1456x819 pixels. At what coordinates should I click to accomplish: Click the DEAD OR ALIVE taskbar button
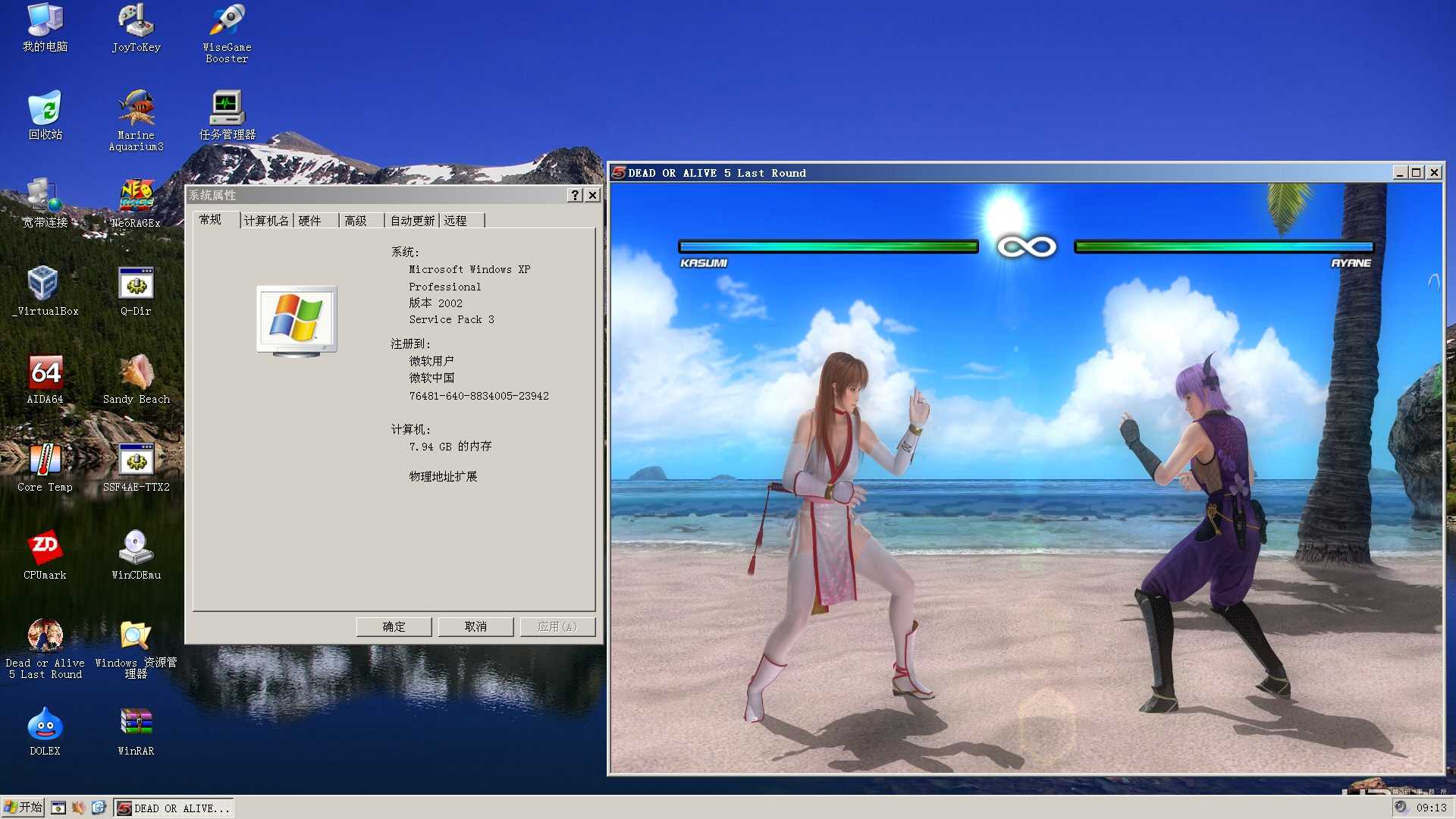point(174,808)
